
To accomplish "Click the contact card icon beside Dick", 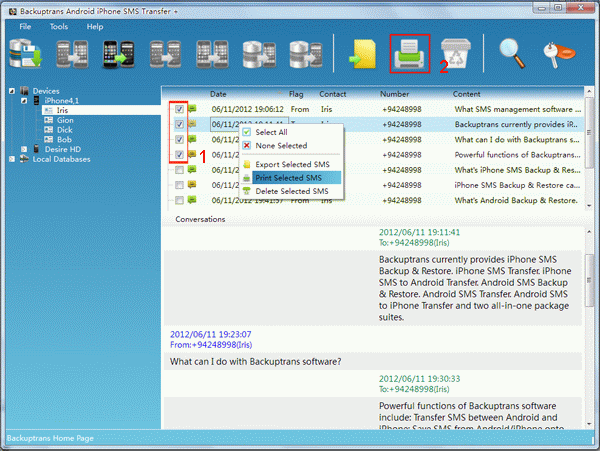I will 49,130.
